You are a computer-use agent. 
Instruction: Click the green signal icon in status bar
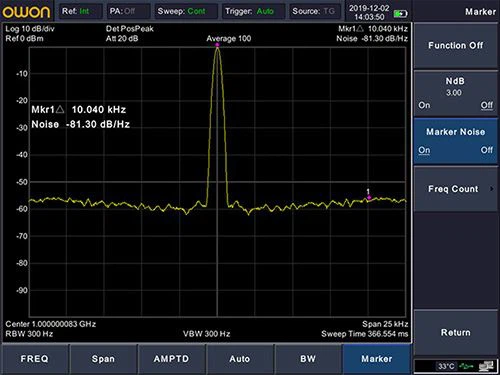click(466, 366)
